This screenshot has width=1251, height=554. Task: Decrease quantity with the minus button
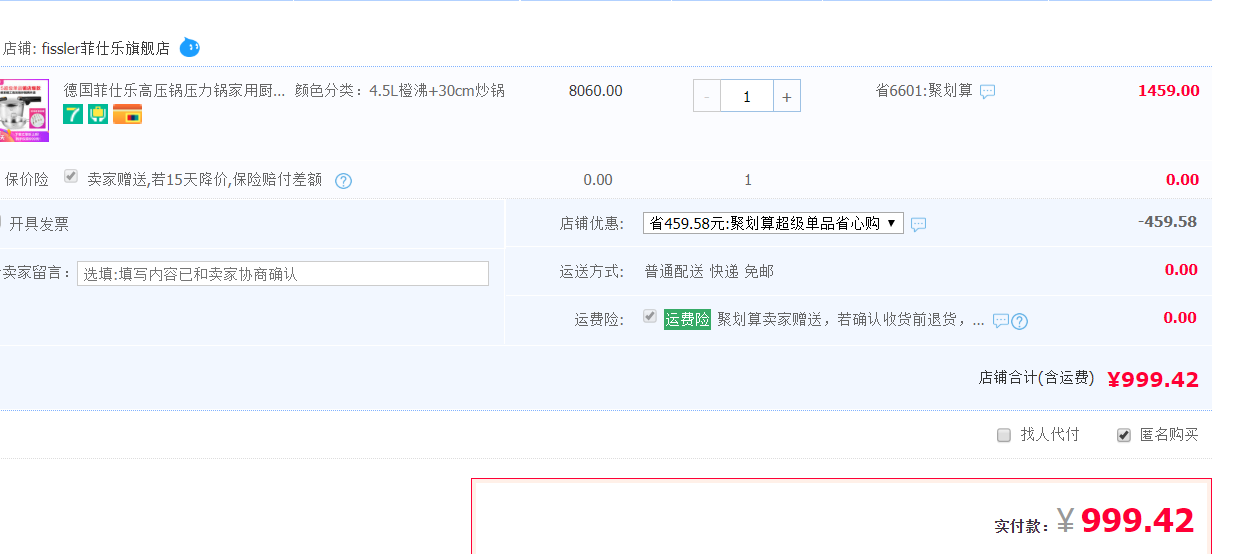[x=707, y=96]
